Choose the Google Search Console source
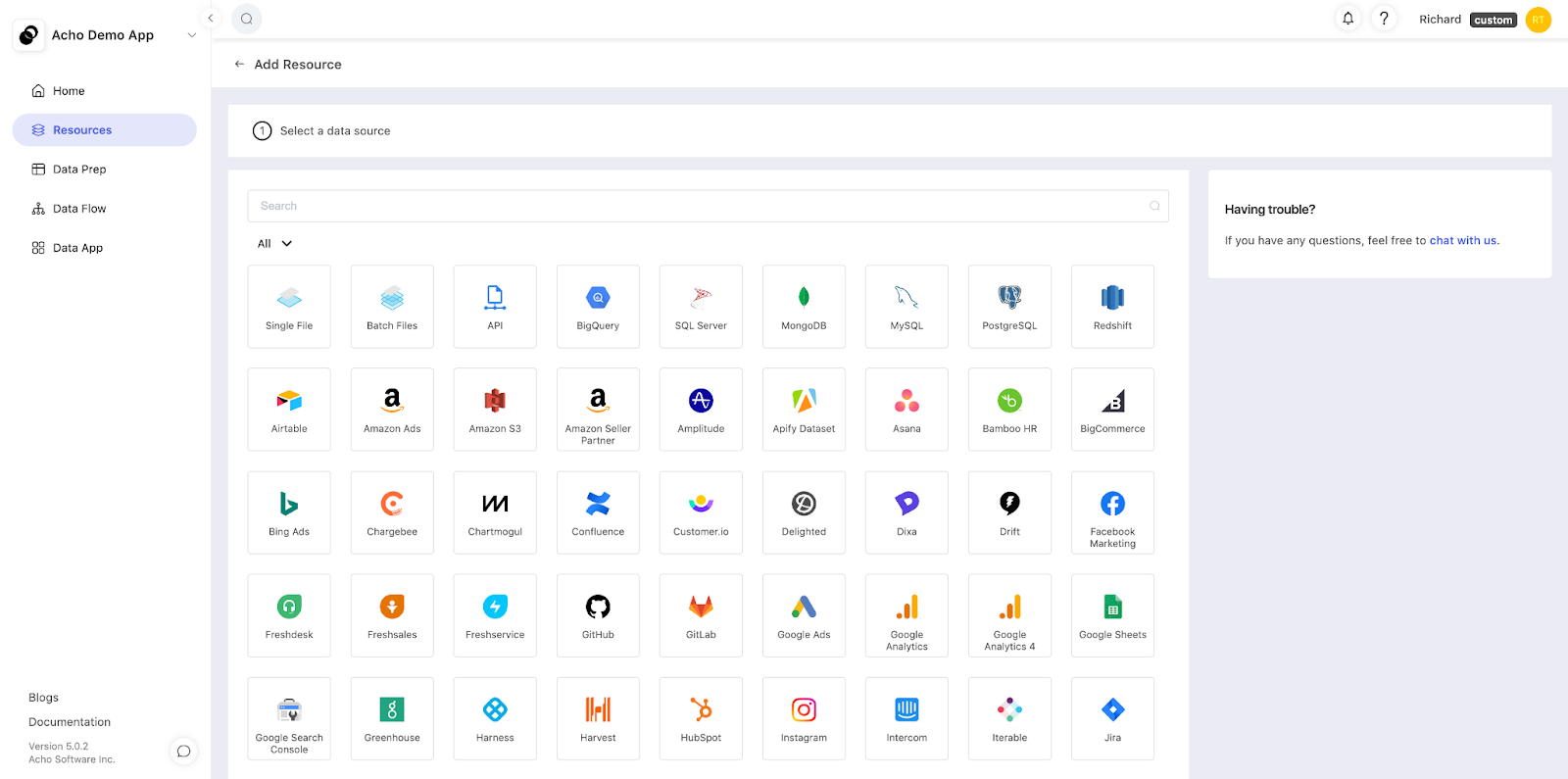The image size is (1568, 779). point(289,718)
